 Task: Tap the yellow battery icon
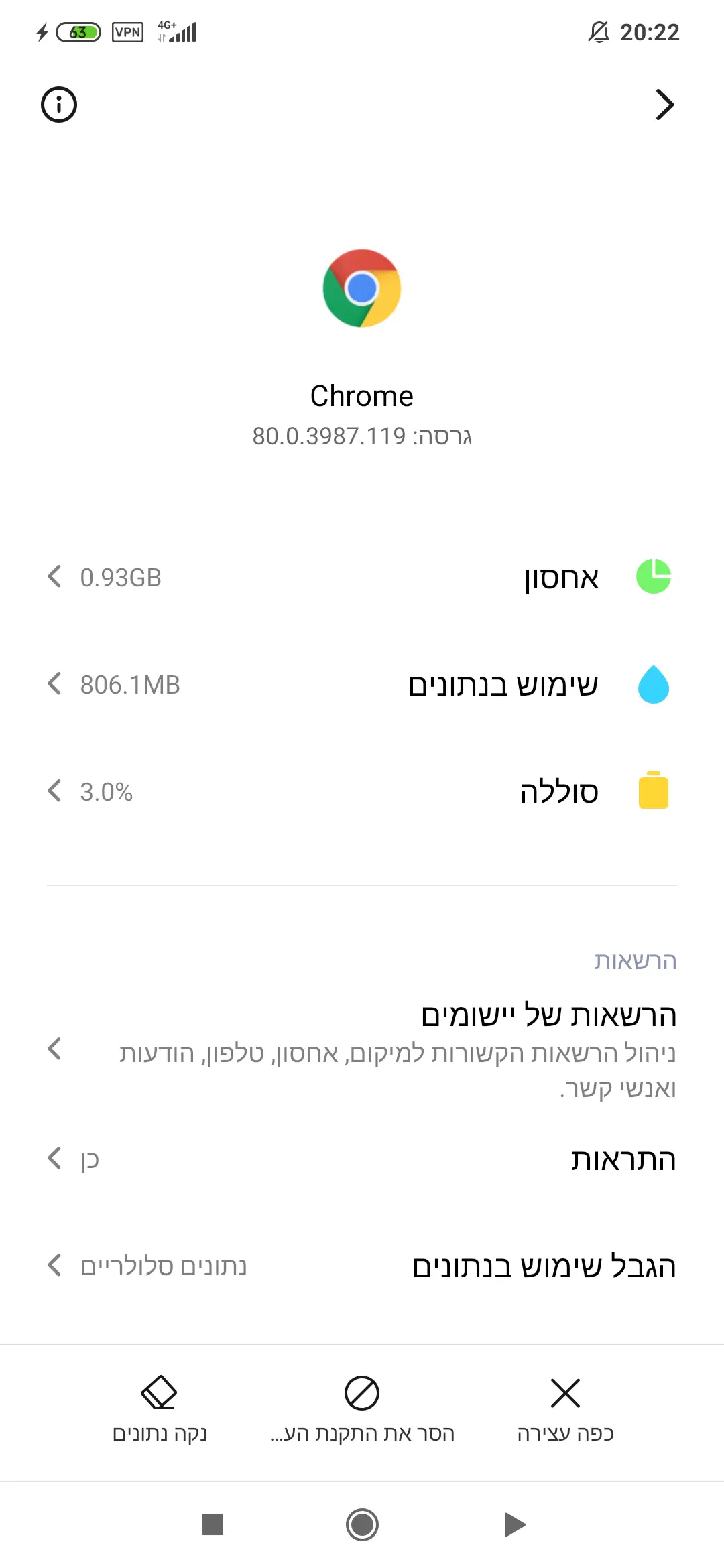653,791
